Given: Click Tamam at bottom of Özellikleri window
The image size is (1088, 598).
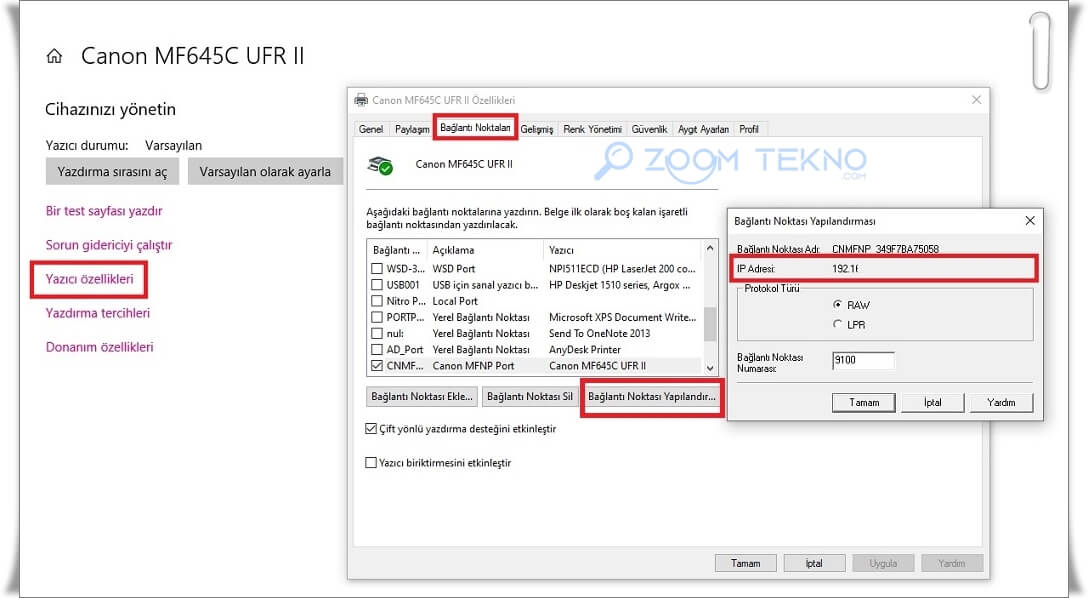Looking at the screenshot, I should (x=745, y=563).
